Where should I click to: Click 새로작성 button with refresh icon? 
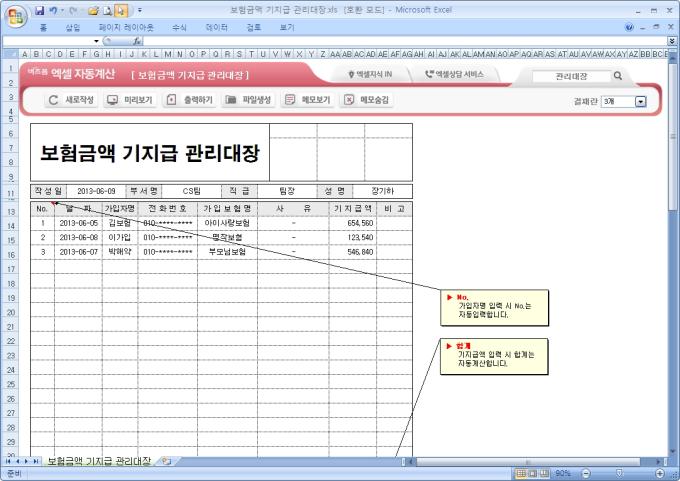point(71,100)
